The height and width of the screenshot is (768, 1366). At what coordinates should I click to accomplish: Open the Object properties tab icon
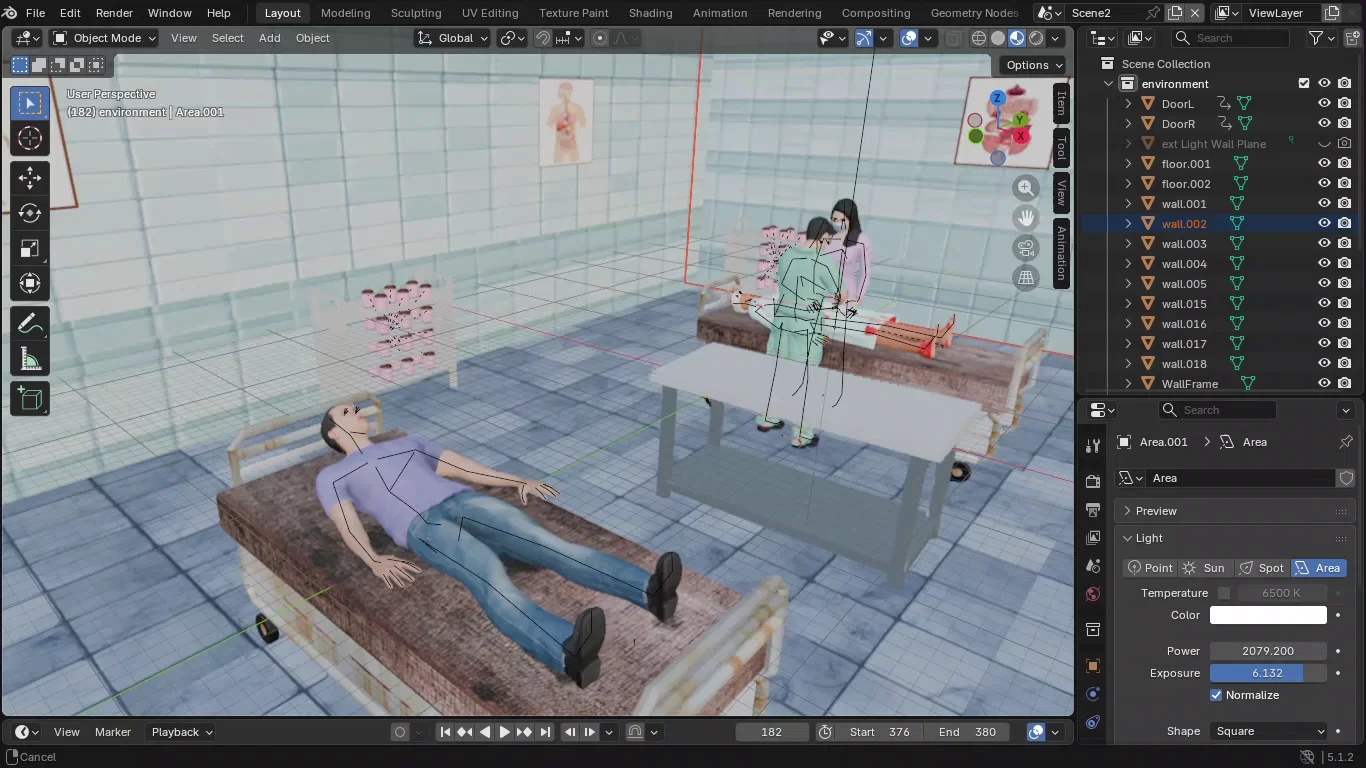[x=1093, y=666]
